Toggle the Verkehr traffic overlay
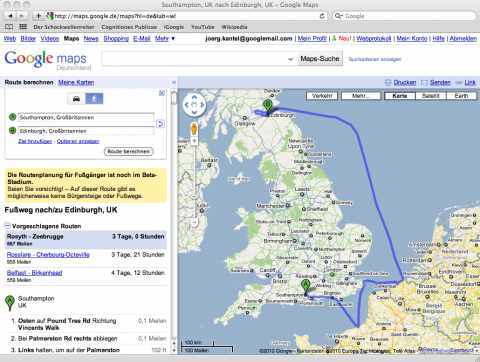Viewport: 480px width, 362px height. point(322,96)
